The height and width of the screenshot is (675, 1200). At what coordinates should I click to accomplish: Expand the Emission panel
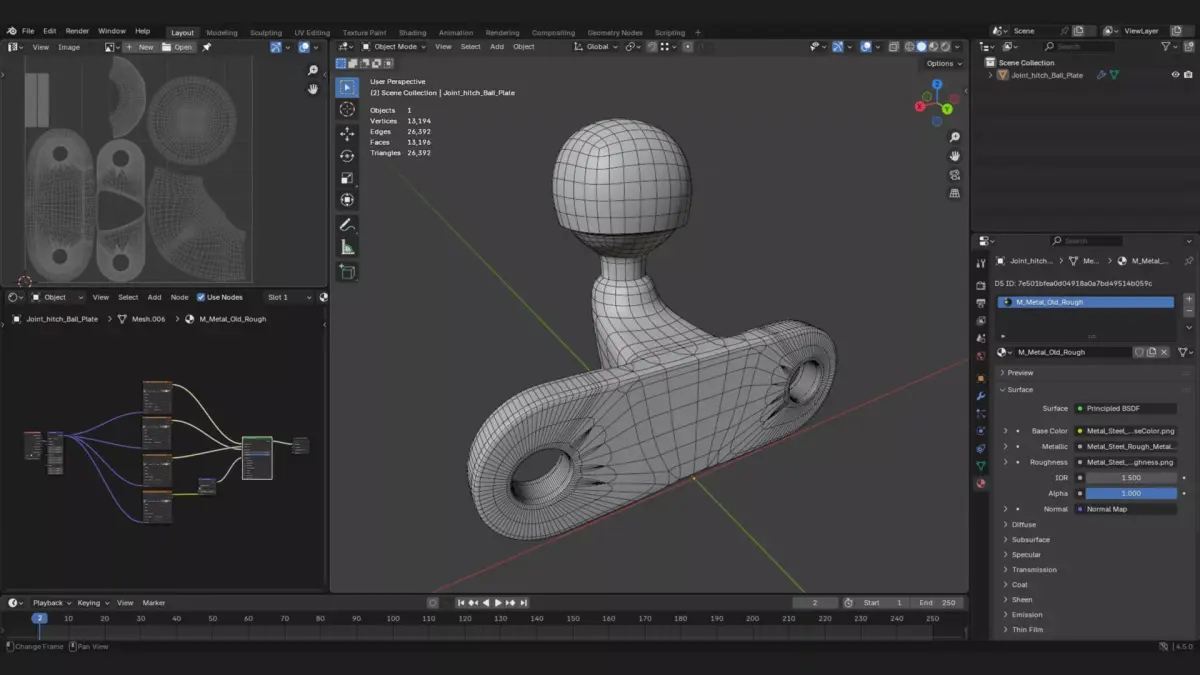point(1026,615)
